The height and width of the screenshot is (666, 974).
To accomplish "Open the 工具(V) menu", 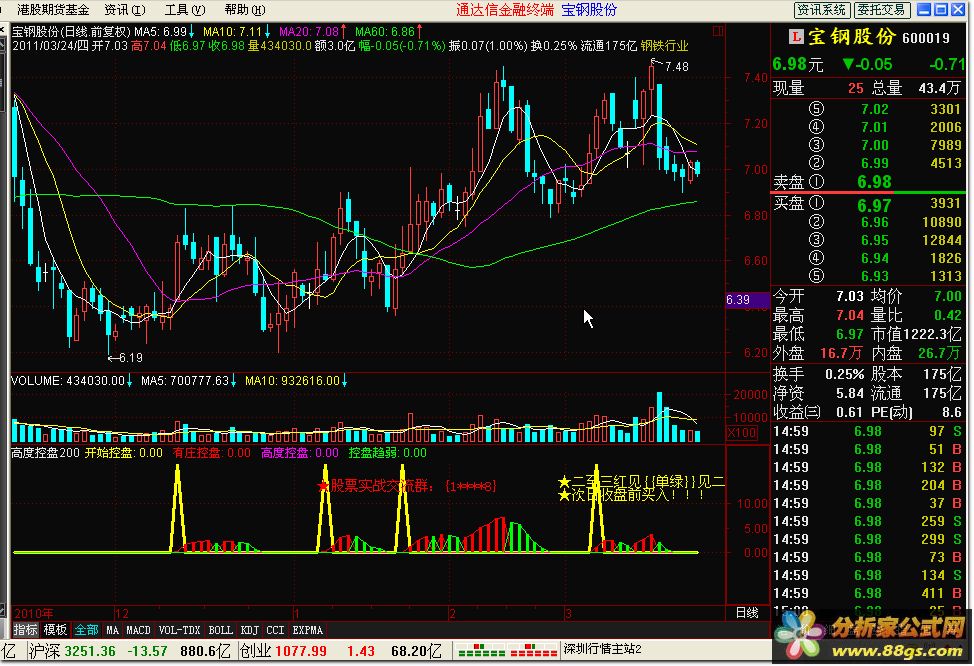I will 184,9.
